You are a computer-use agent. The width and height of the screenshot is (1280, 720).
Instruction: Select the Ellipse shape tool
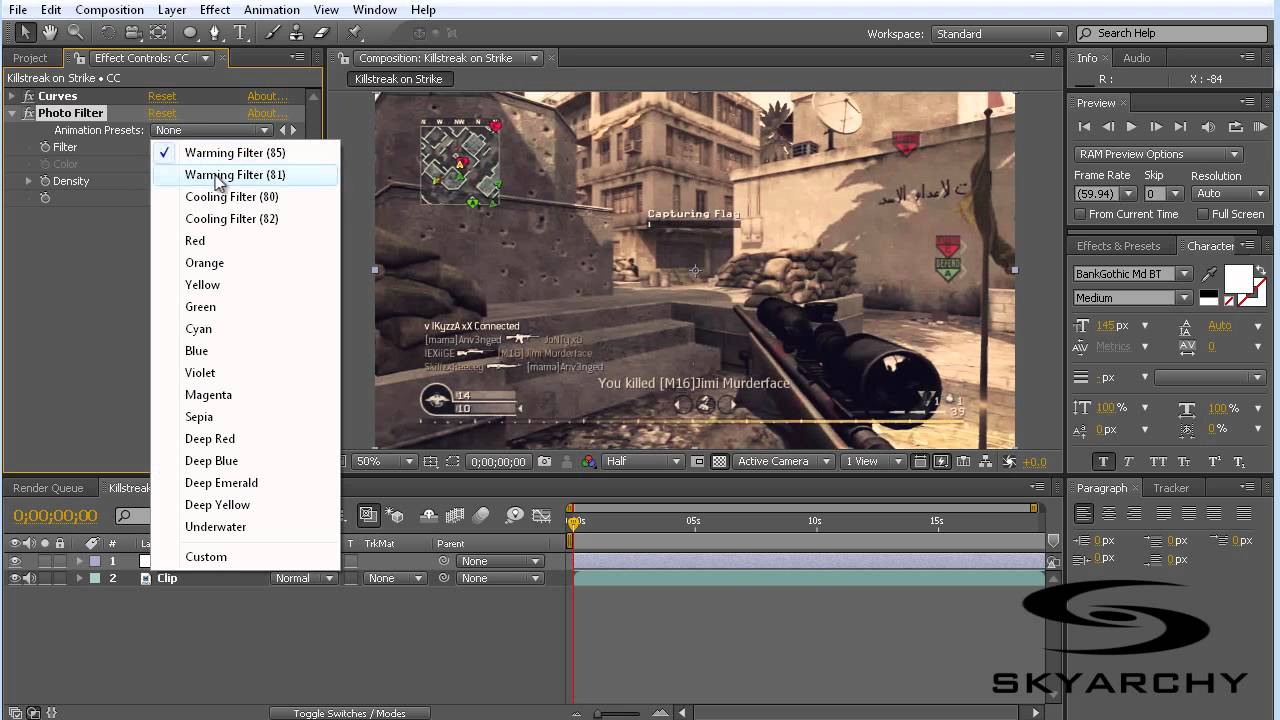[190, 33]
